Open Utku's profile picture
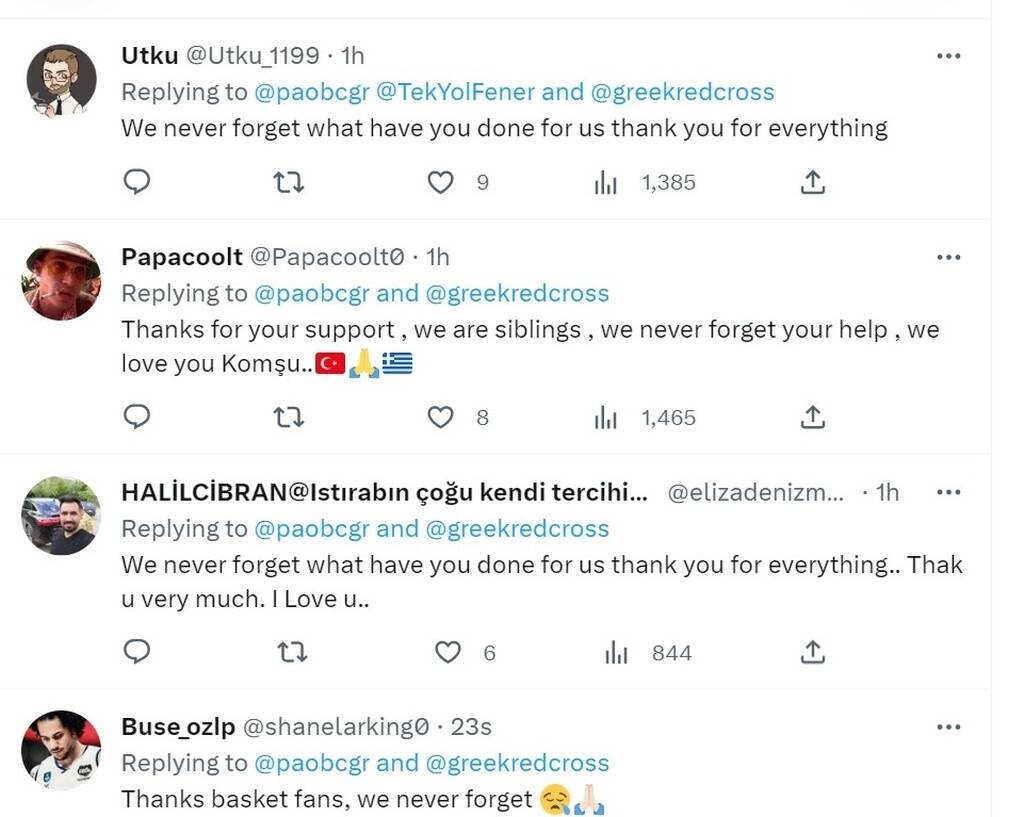Image resolution: width=1024 pixels, height=817 pixels. [61, 81]
